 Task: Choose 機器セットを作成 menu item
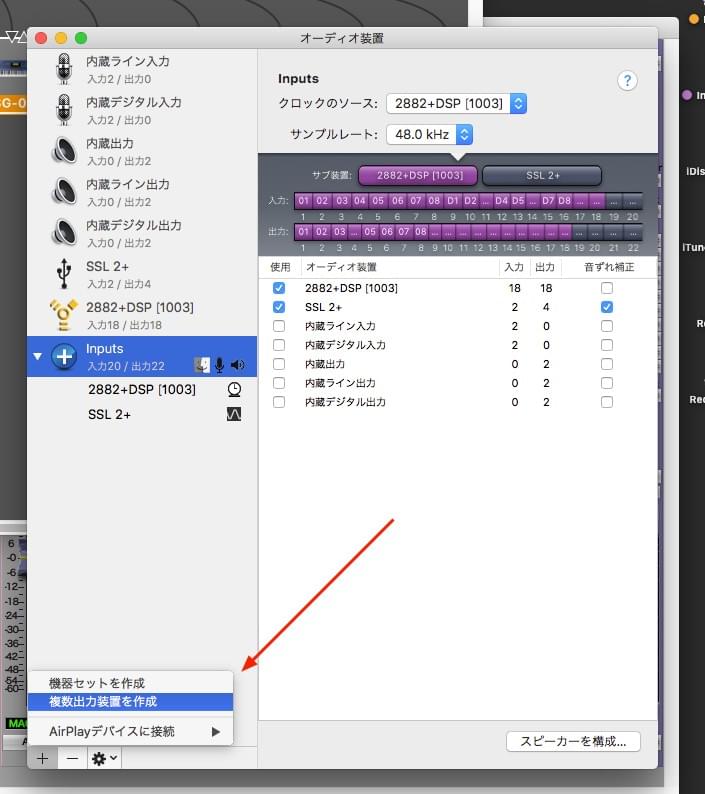(131, 683)
